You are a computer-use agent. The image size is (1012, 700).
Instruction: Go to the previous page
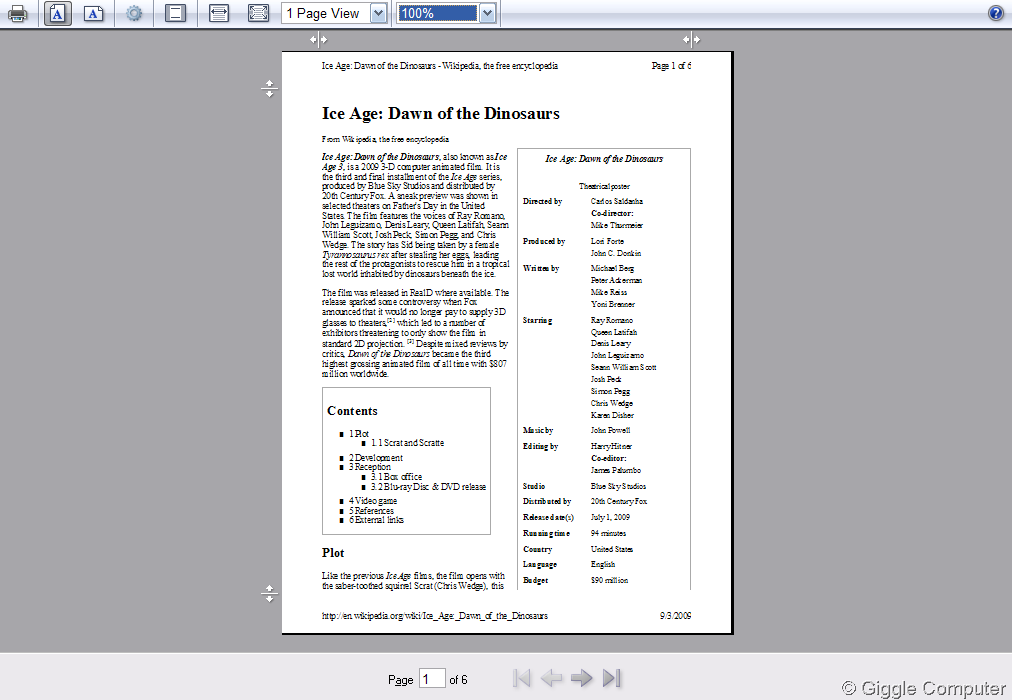[551, 678]
